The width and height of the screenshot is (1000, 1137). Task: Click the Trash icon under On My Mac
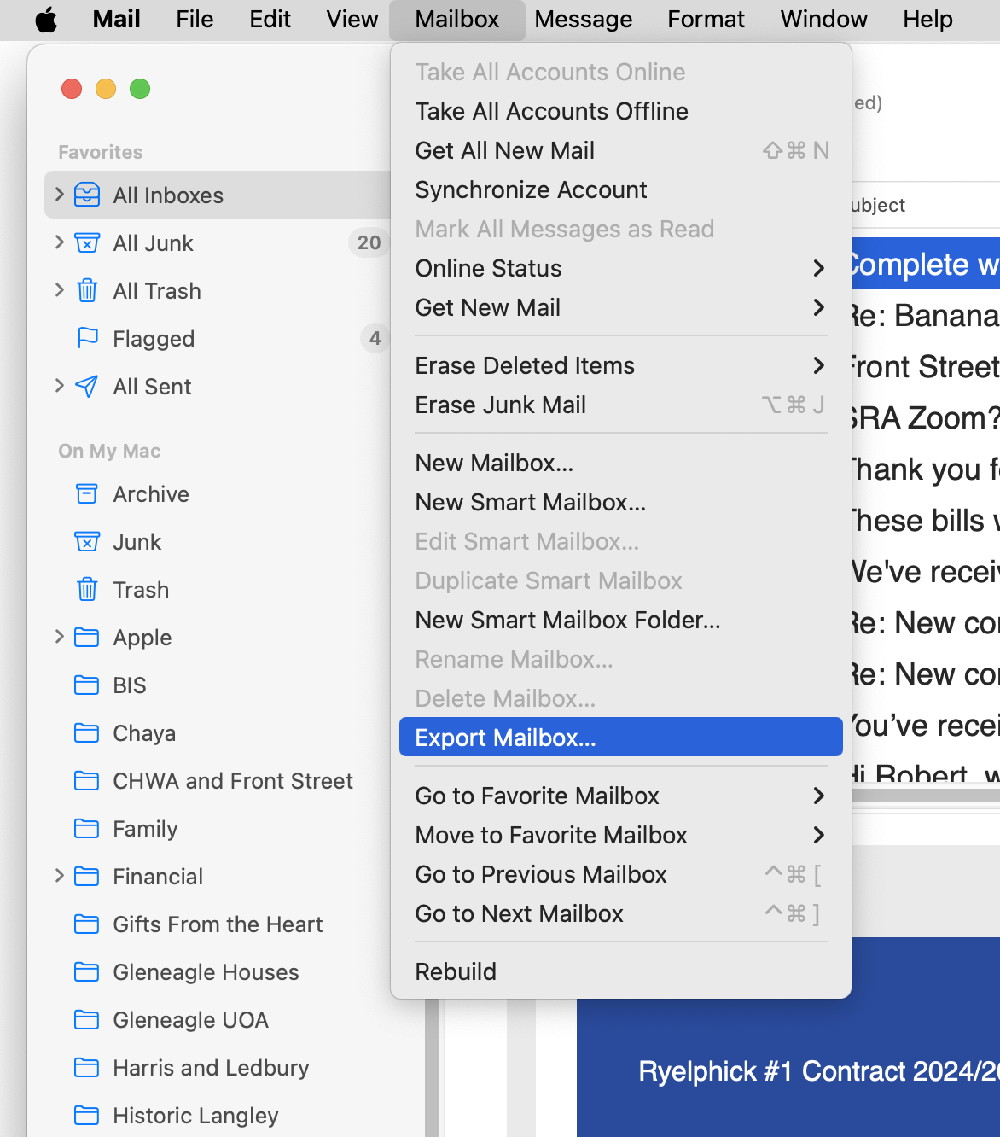[87, 590]
